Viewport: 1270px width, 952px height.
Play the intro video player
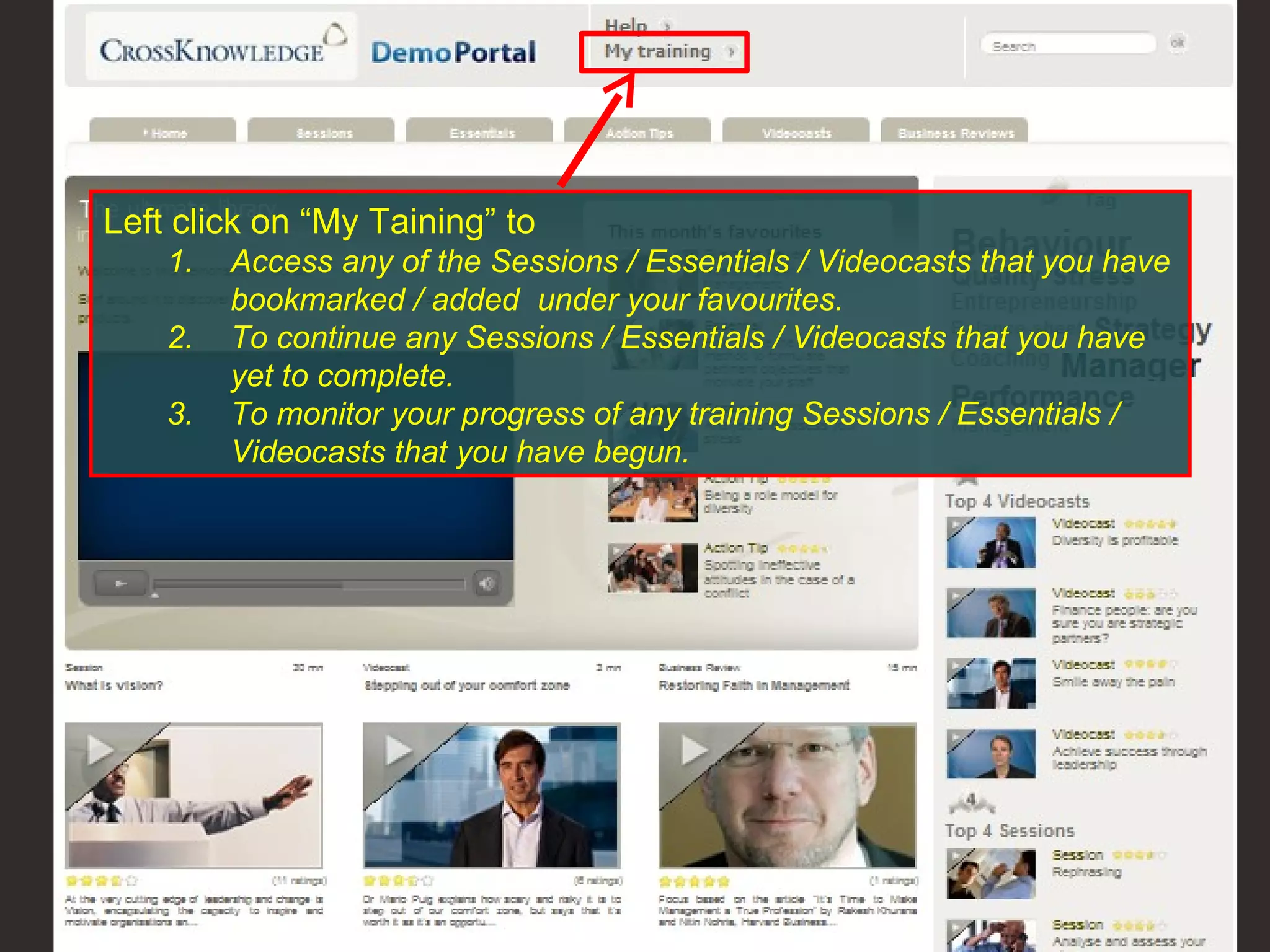point(121,583)
